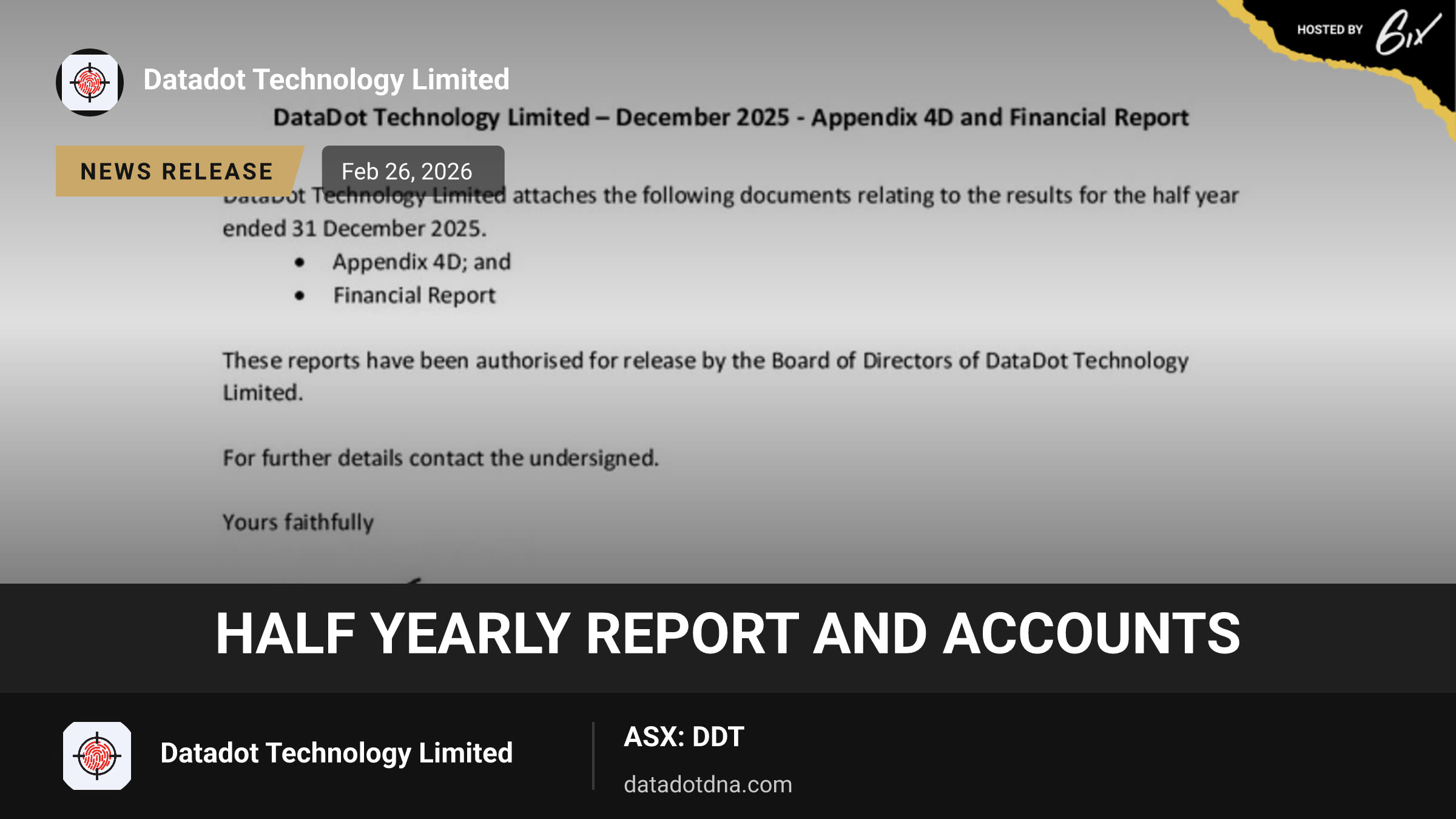Click the document preview thumbnail background

point(728,292)
